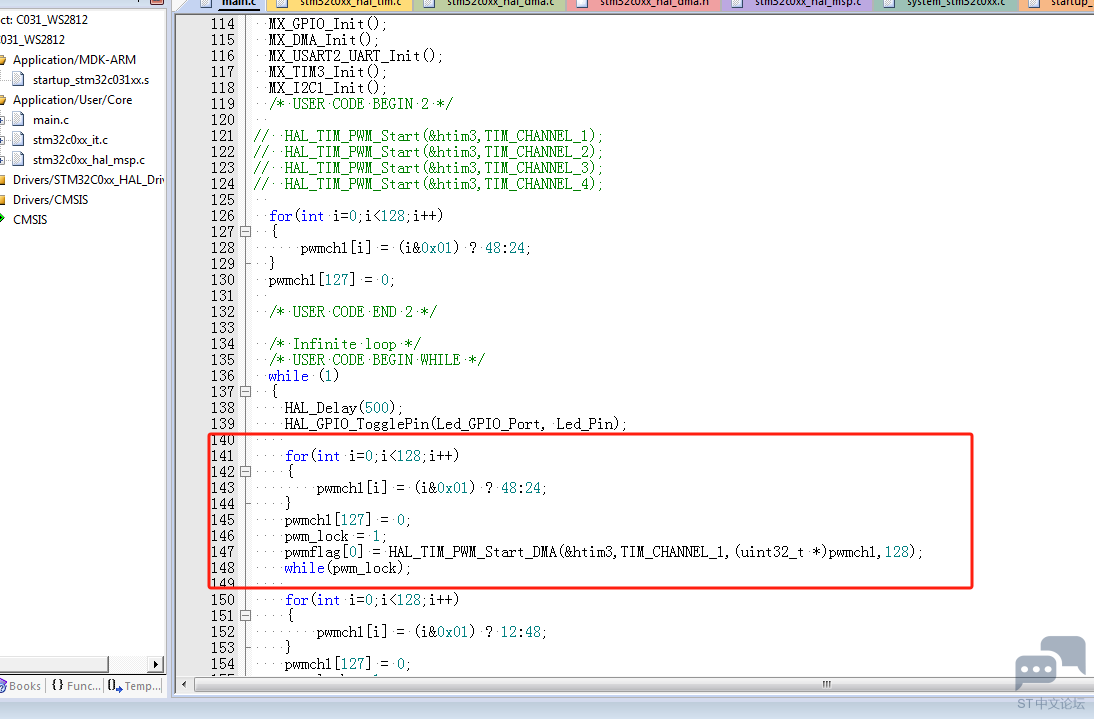The image size is (1094, 719).
Task: Collapse the for-loop fold at line 142
Action: point(246,472)
